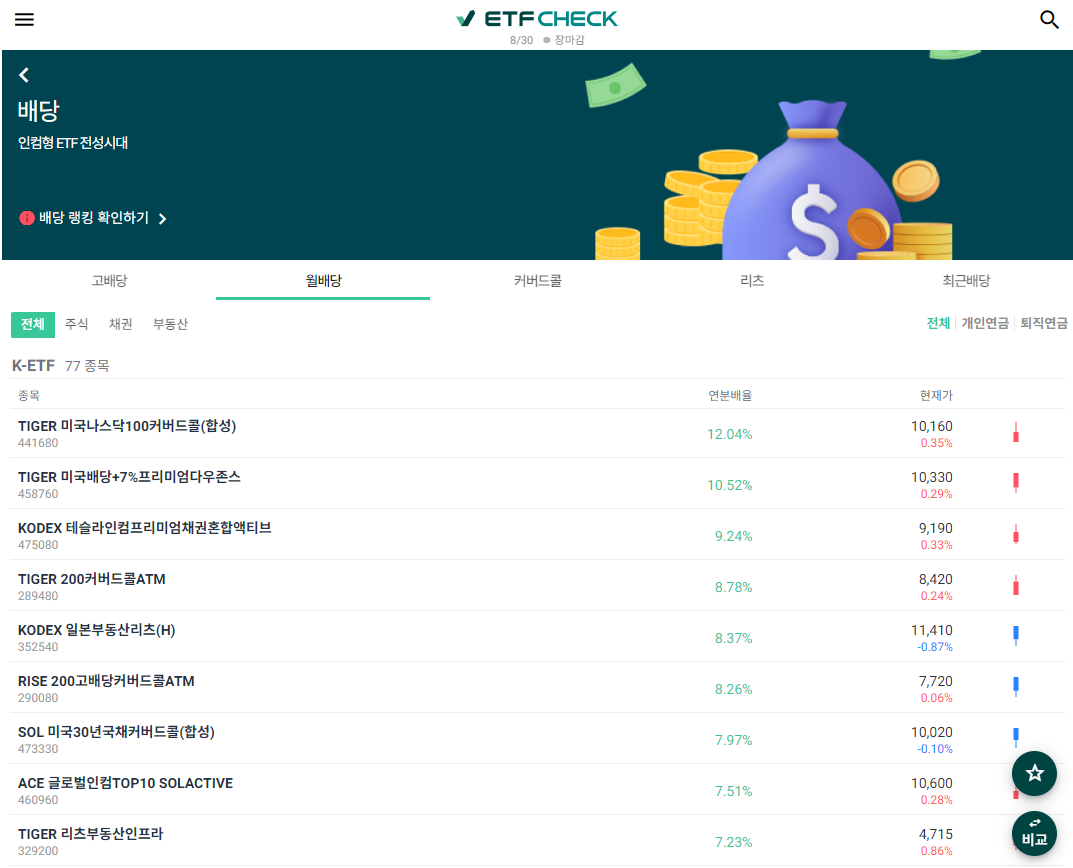Select the 개인연금 filter
This screenshot has height=868, width=1073.
point(985,323)
